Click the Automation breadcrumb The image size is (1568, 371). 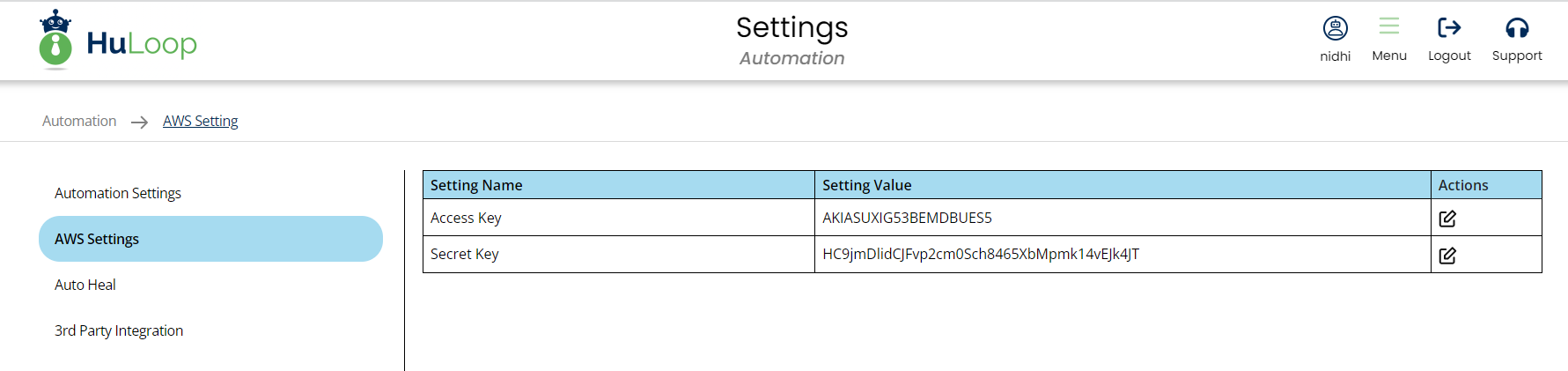point(79,121)
